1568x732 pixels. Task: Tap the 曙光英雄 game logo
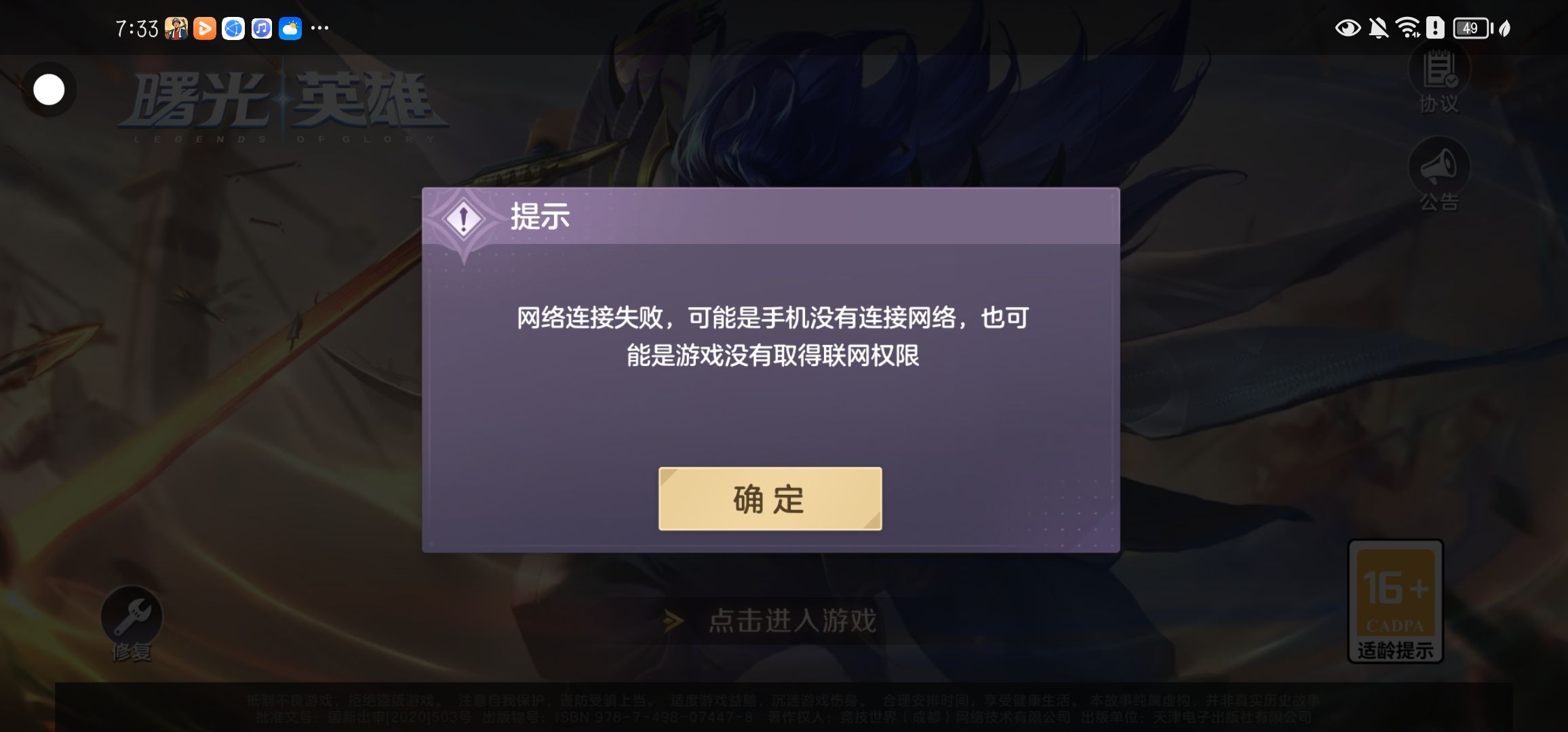(283, 106)
